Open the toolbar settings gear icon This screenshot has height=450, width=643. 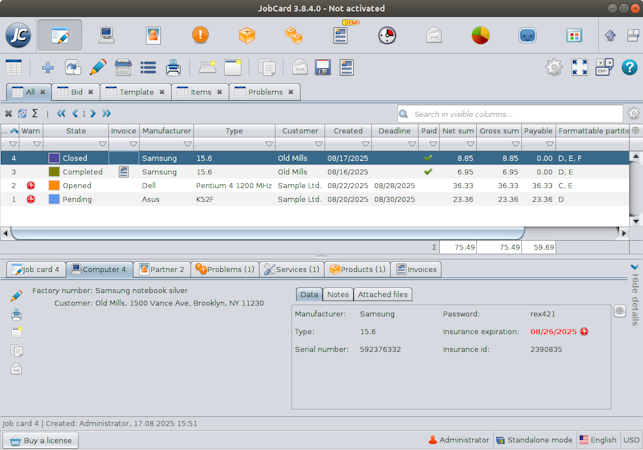click(x=554, y=67)
